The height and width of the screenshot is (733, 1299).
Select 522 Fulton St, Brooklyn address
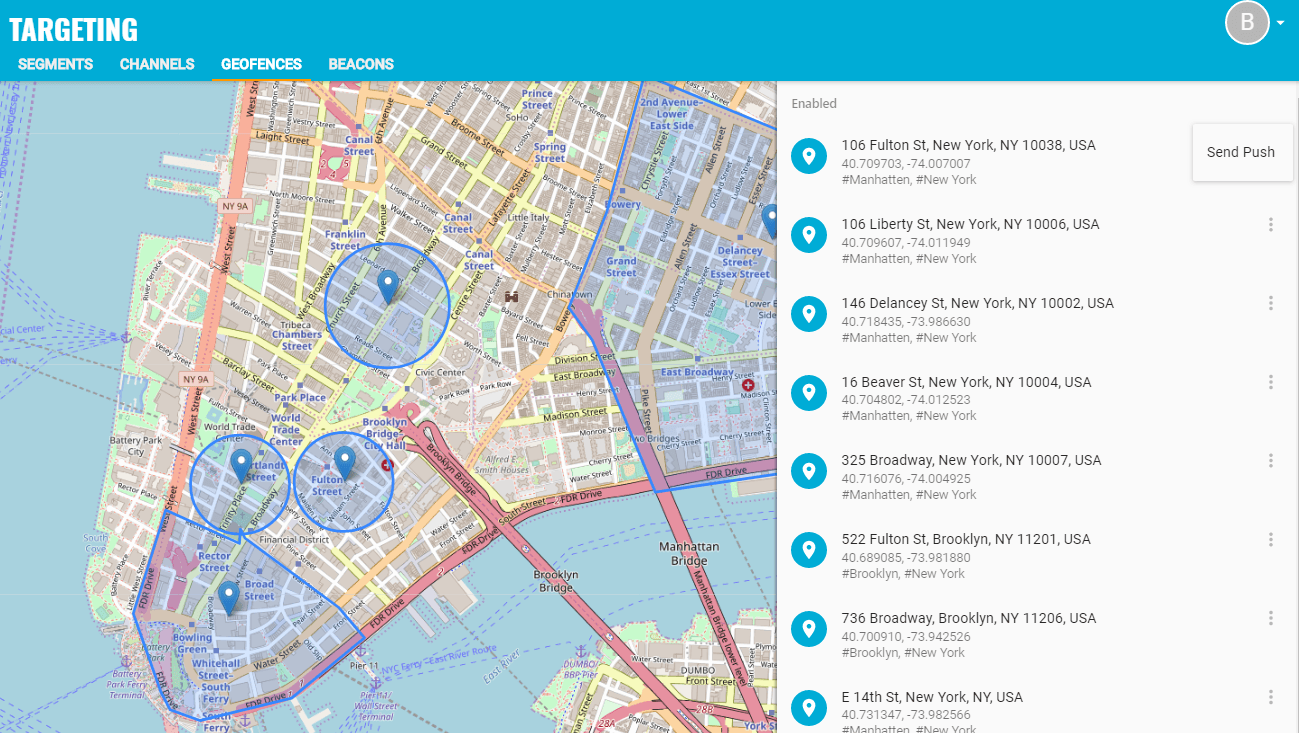coord(966,539)
